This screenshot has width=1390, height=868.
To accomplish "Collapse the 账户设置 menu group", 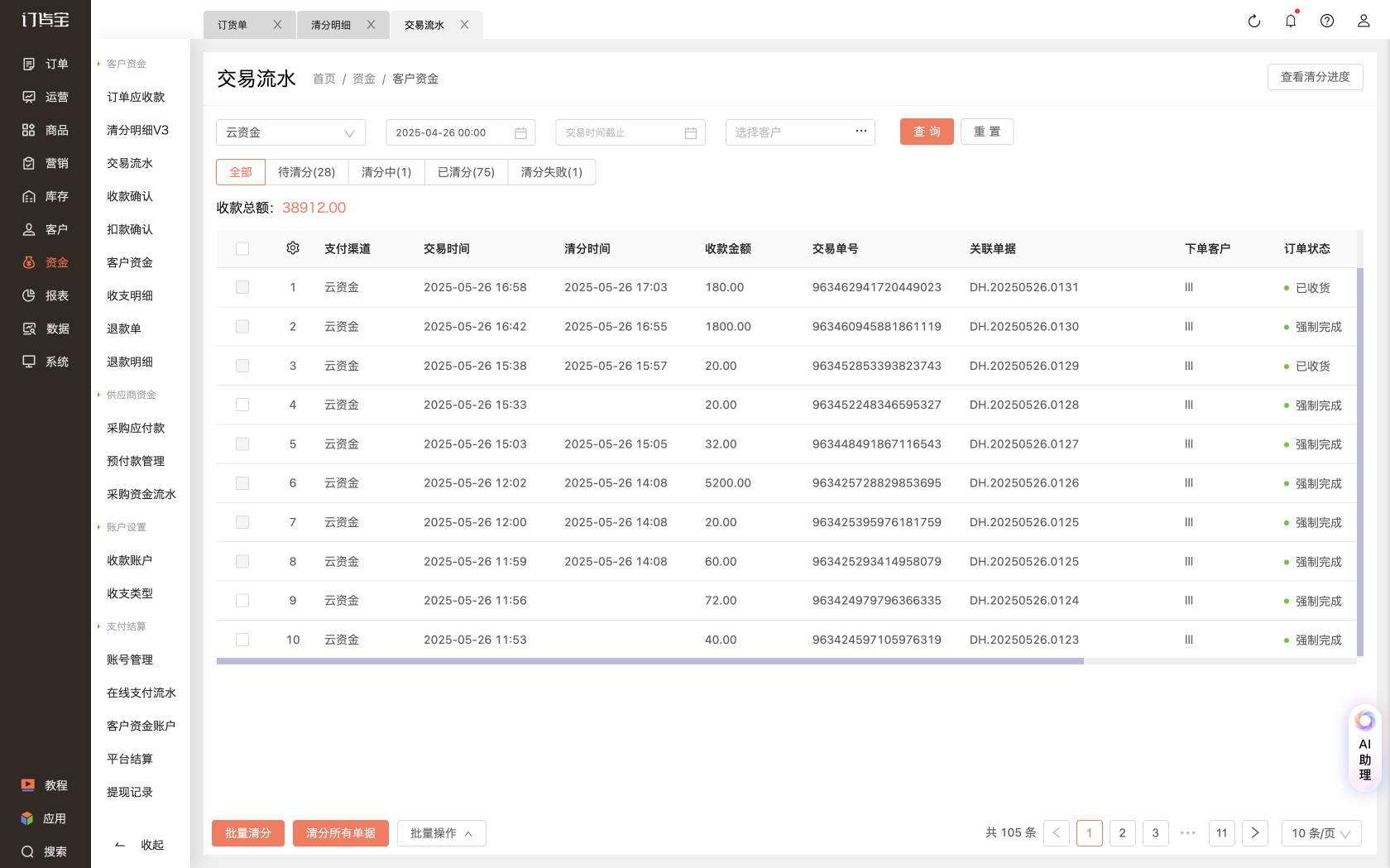I will point(122,527).
